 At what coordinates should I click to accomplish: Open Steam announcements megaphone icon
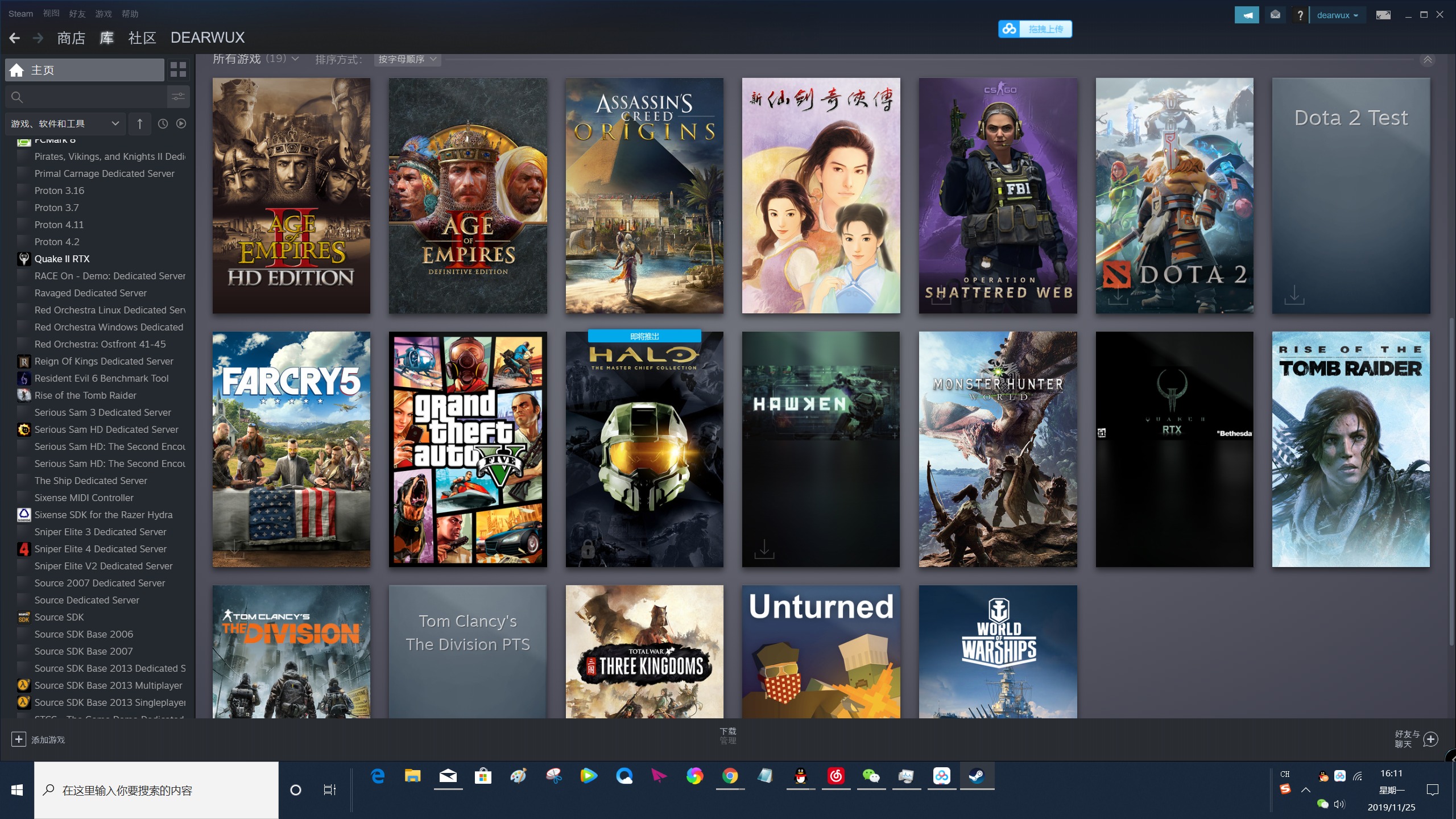click(1246, 15)
